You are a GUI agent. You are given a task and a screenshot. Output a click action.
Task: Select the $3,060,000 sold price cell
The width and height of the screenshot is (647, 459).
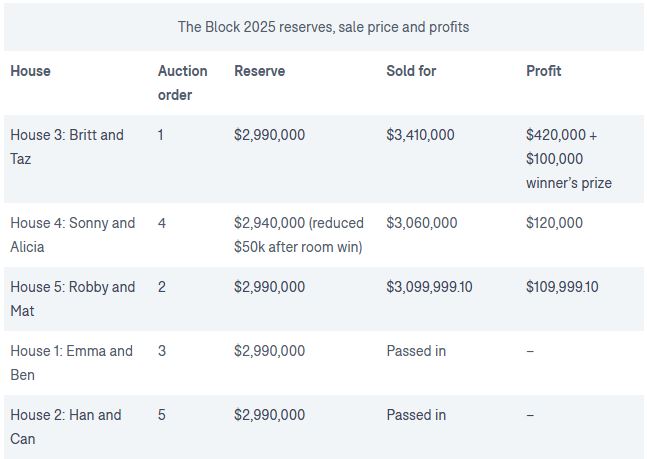(x=421, y=223)
